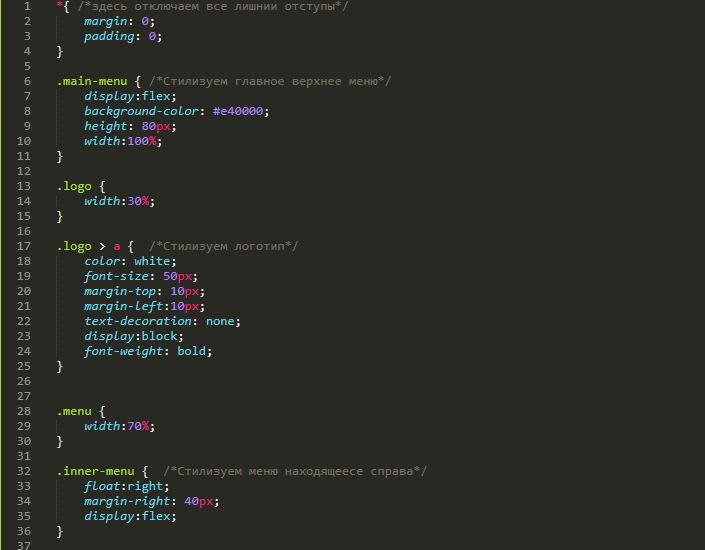Click the 'text-decoration: none;' declaration
Viewport: 705px width, 550px height.
pyautogui.click(x=162, y=321)
